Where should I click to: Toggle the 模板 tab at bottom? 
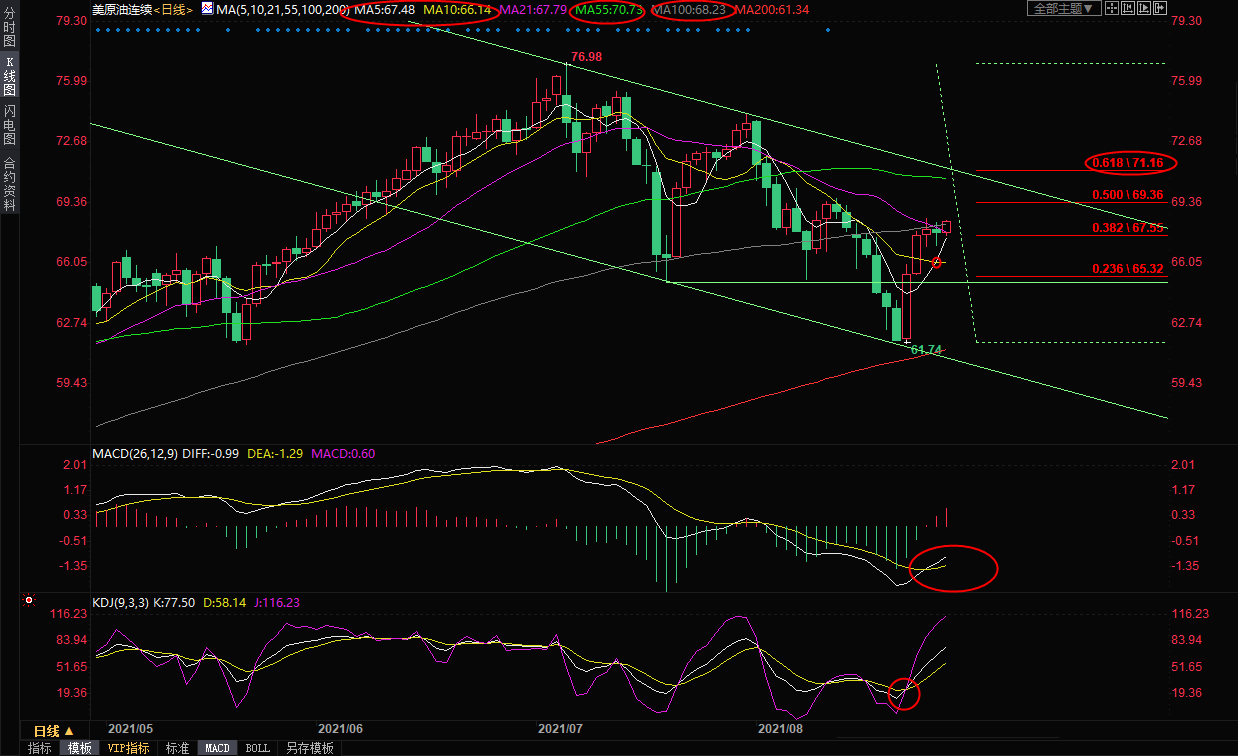[x=79, y=748]
